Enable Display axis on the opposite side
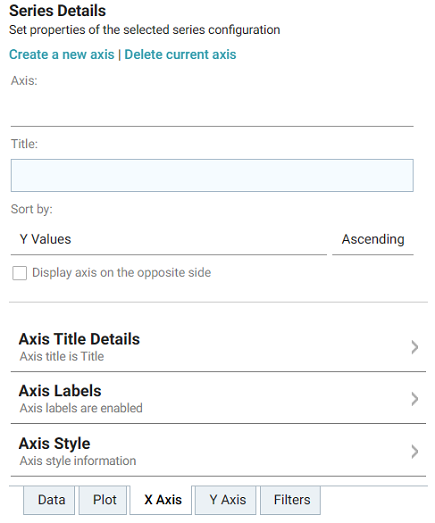435x523 pixels. (x=19, y=273)
